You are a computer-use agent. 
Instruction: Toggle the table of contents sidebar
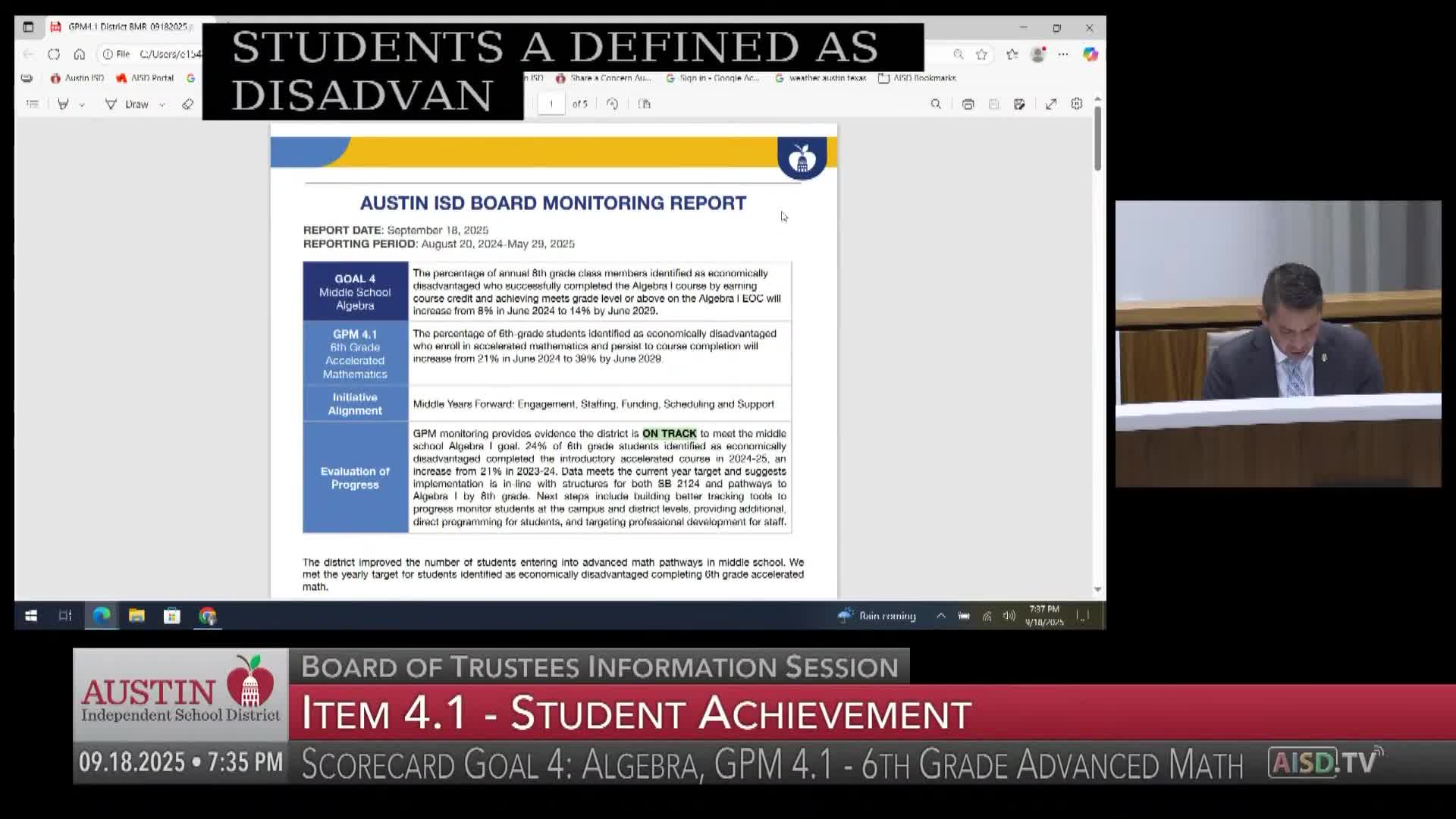click(x=32, y=104)
